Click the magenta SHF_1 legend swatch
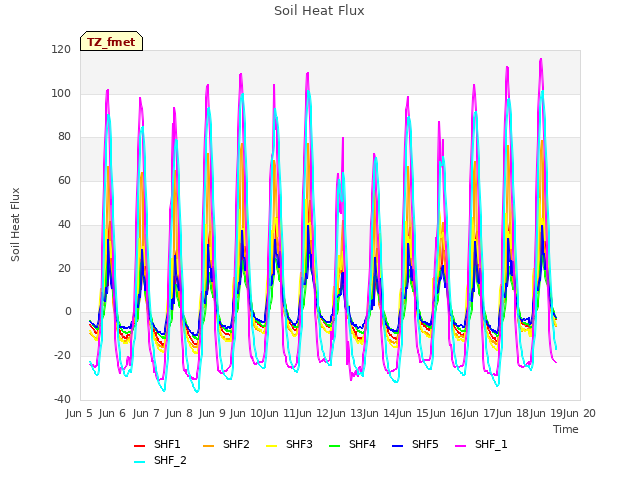This screenshot has width=640, height=480. (460, 446)
